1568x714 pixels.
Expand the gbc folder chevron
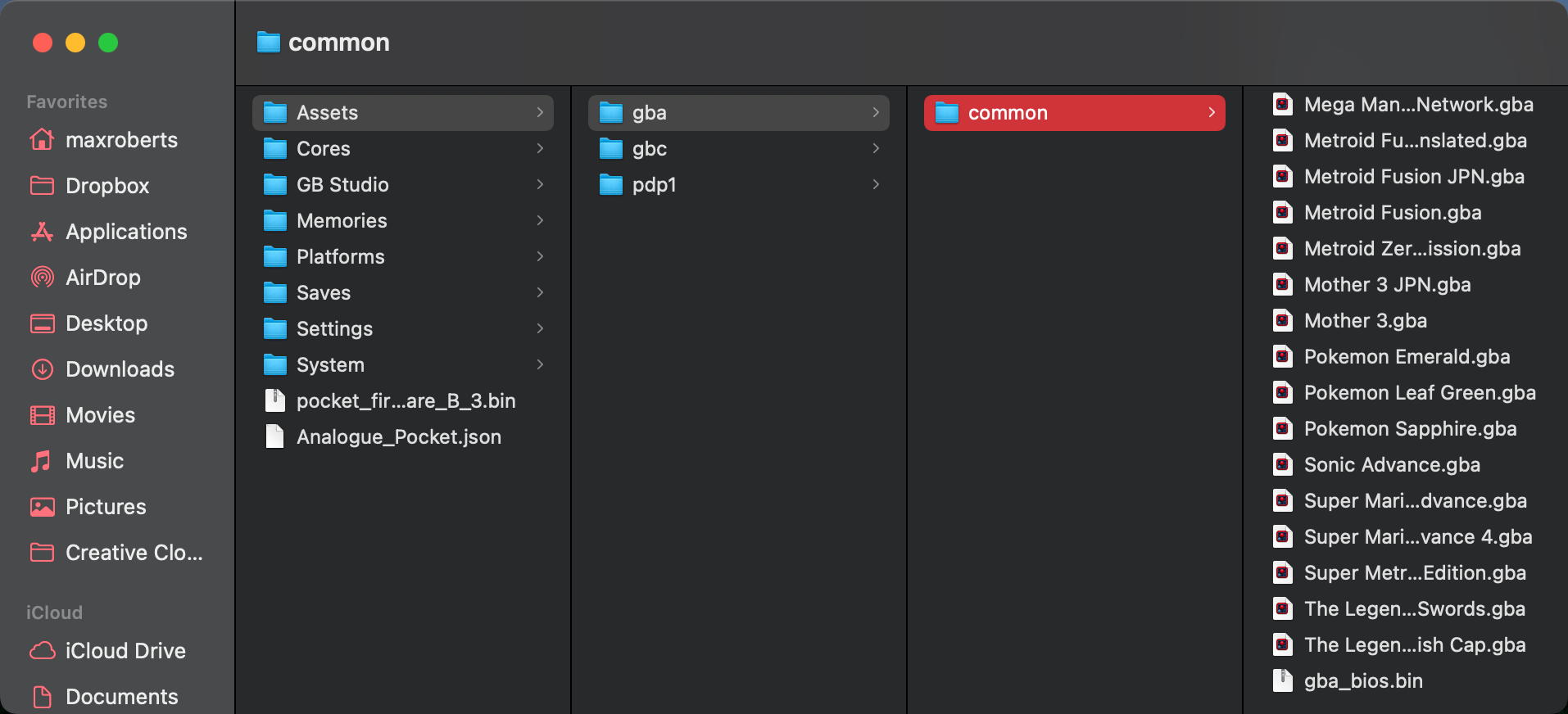click(876, 149)
